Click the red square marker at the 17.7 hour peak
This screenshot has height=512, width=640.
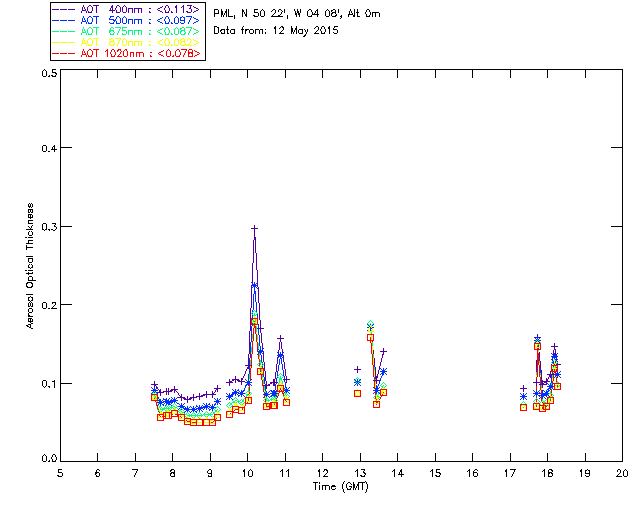coord(538,346)
